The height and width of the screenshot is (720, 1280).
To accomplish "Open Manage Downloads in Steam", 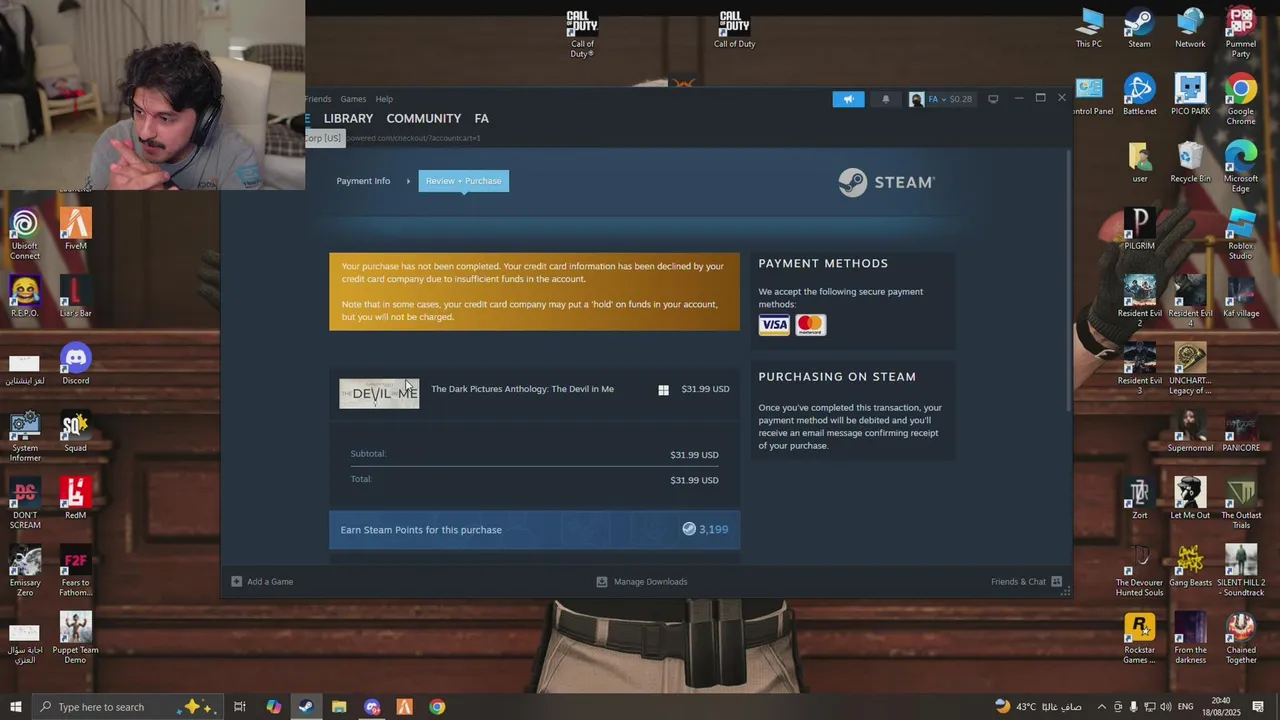I will [x=642, y=582].
